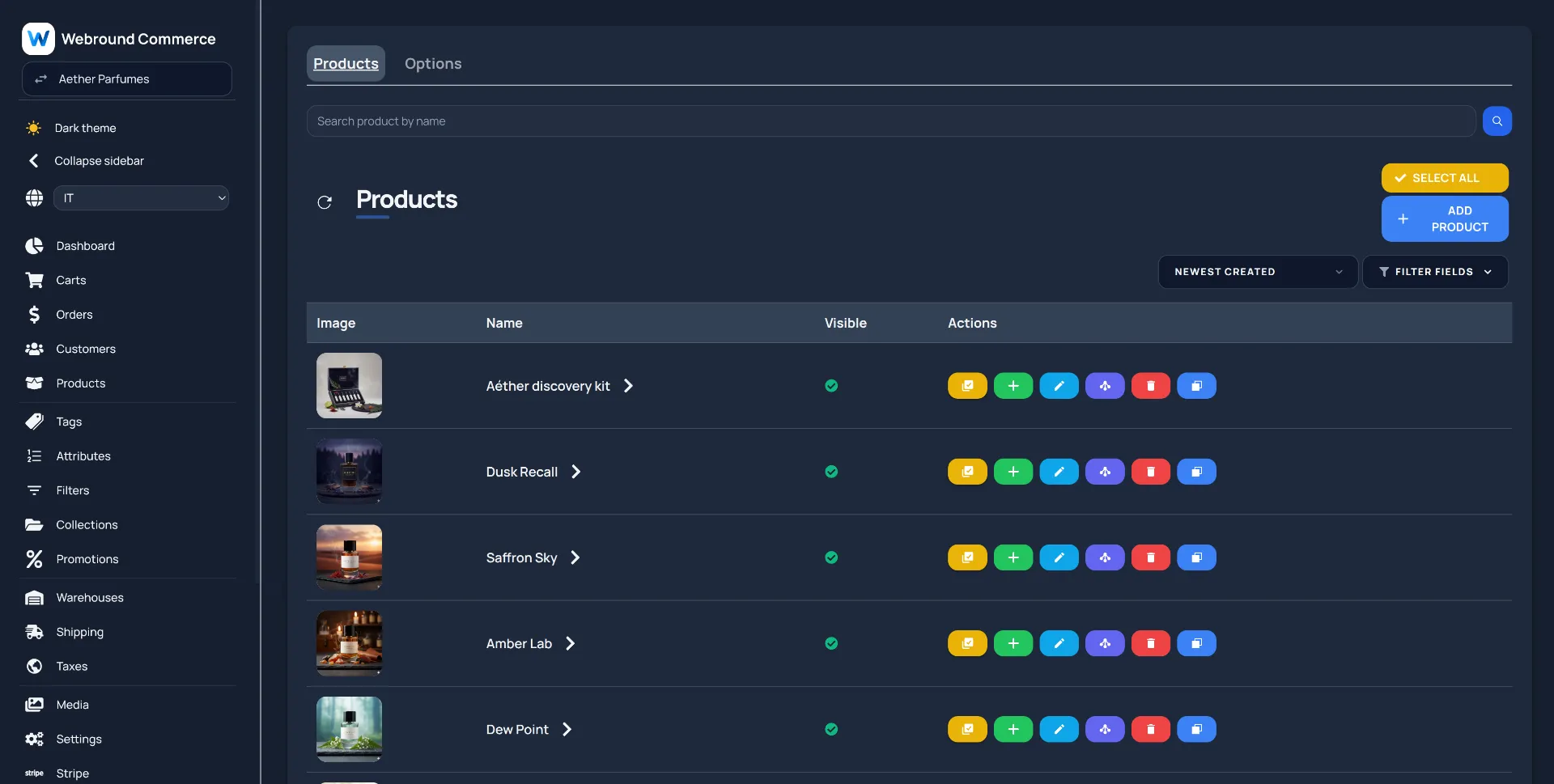
Task: Edit Saffron Sky with the pencil button
Action: coord(1059,557)
